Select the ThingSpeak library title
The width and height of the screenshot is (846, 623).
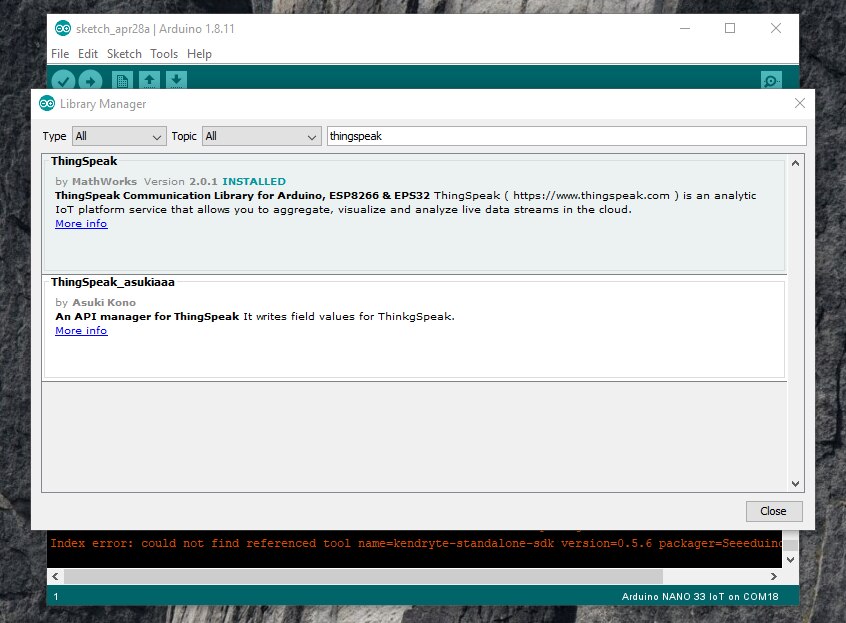click(84, 161)
